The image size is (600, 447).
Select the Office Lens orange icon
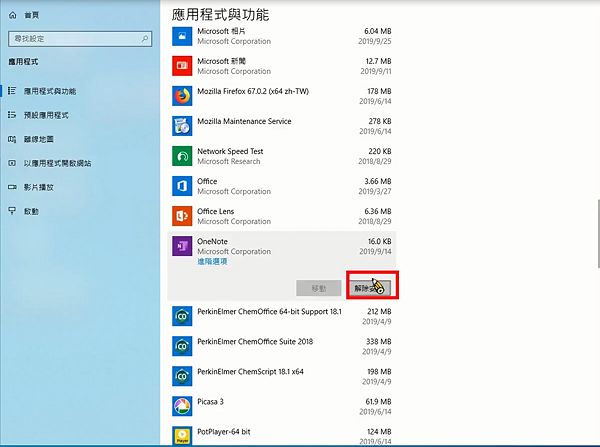click(x=182, y=216)
